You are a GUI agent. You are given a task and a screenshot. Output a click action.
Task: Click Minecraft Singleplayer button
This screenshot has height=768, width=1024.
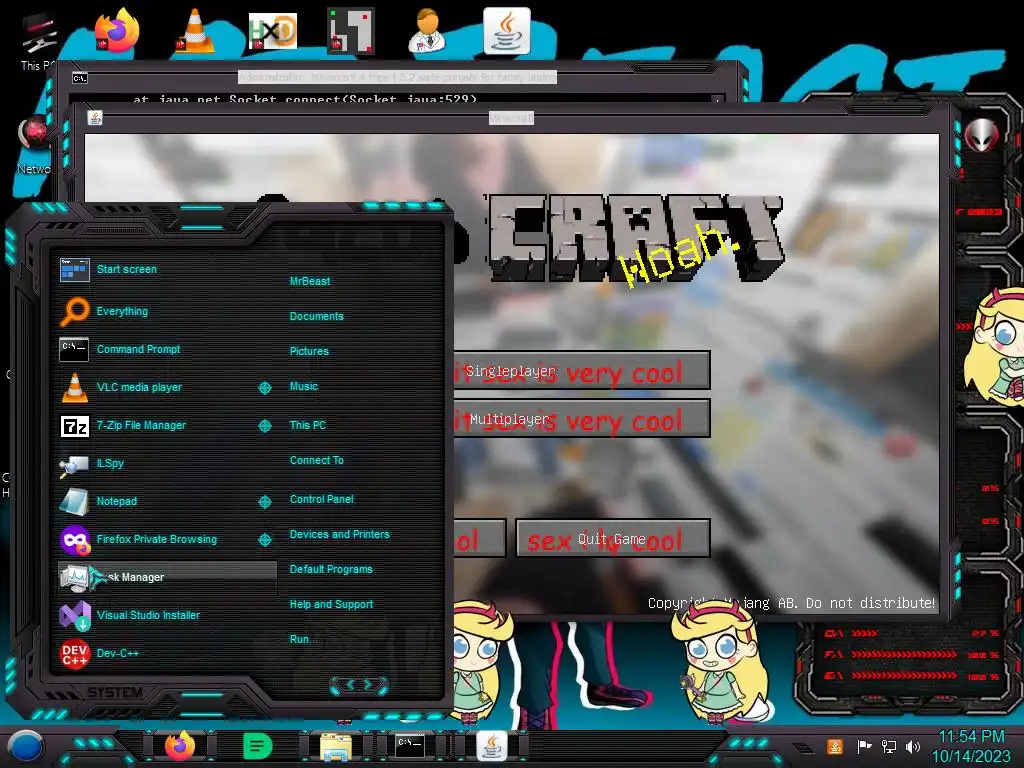pos(582,370)
